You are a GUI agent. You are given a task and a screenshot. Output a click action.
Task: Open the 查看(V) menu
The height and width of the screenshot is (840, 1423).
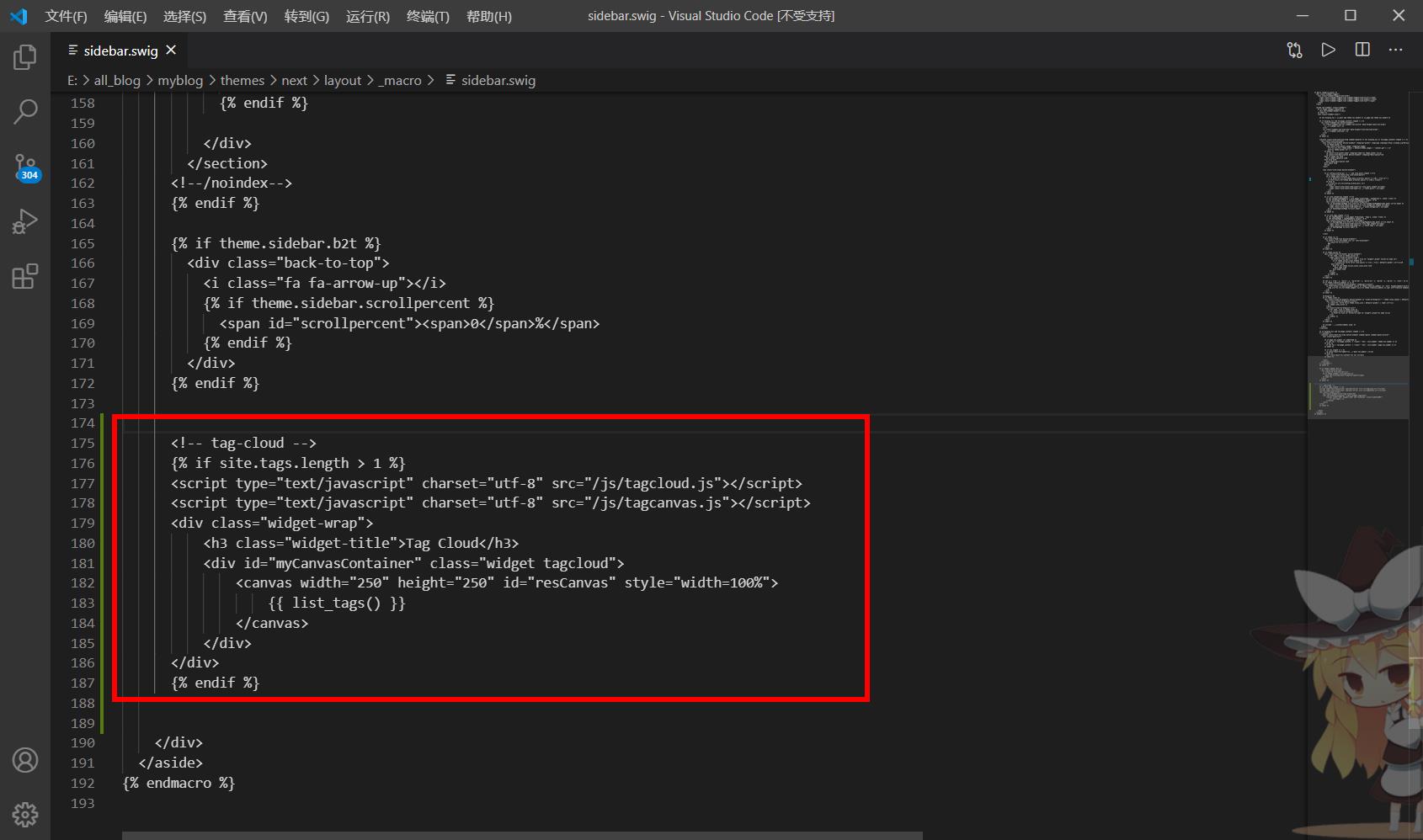tap(245, 16)
